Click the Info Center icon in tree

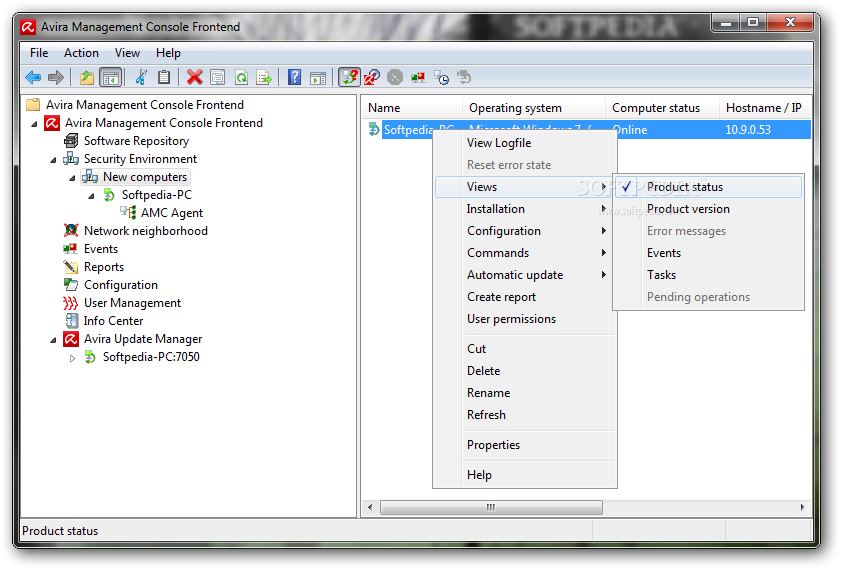click(x=71, y=321)
